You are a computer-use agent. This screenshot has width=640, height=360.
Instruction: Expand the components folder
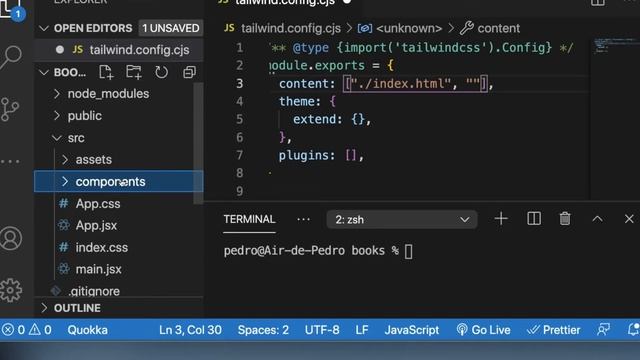click(x=65, y=182)
